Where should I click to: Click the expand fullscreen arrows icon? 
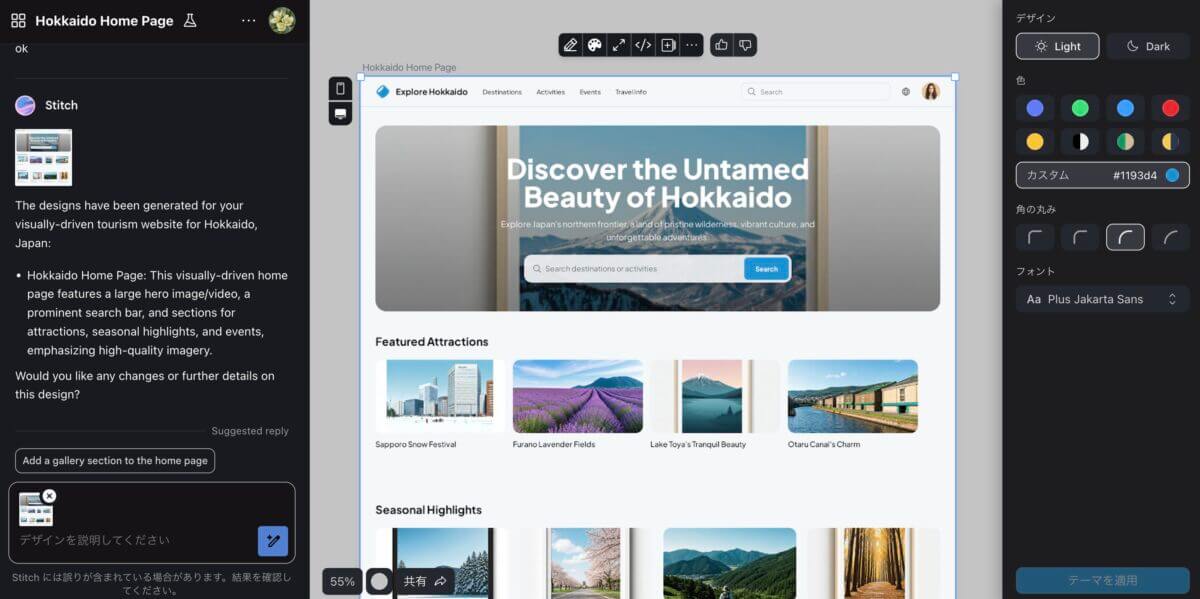point(619,45)
